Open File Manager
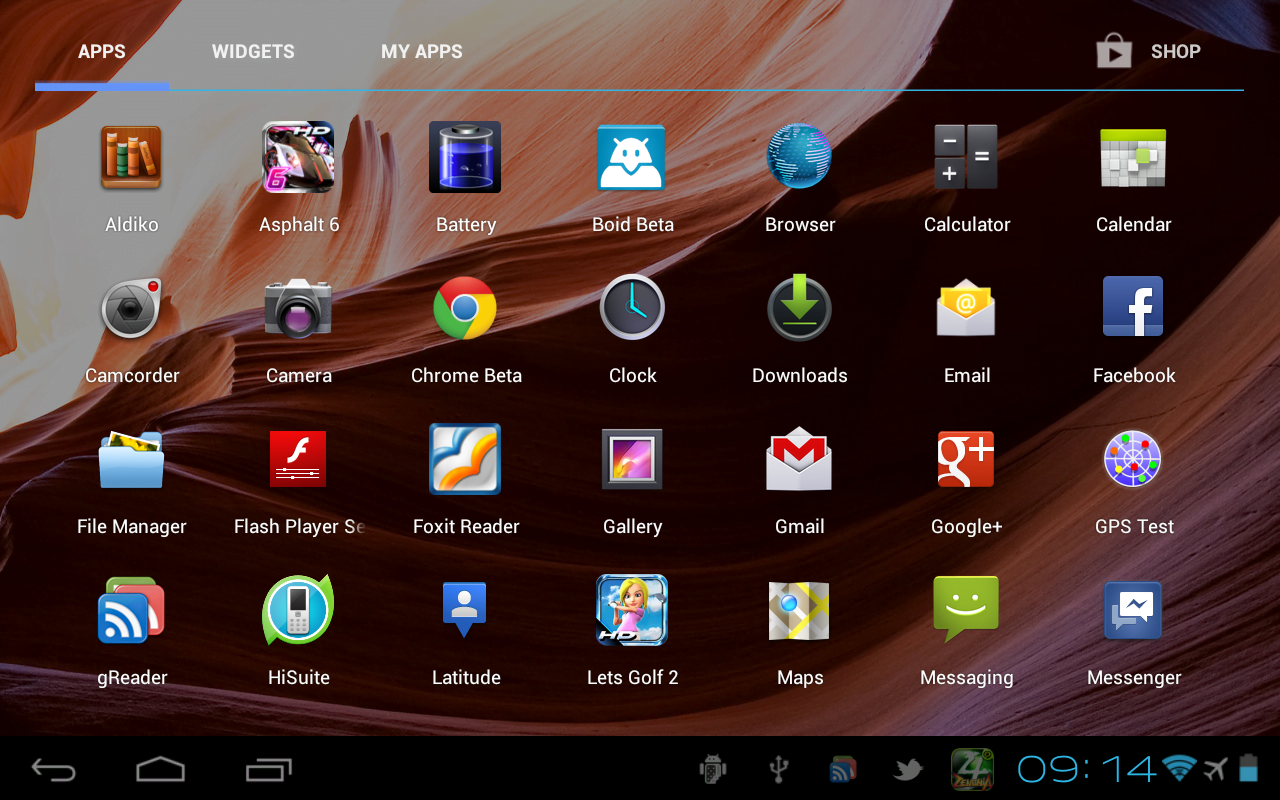 tap(131, 460)
